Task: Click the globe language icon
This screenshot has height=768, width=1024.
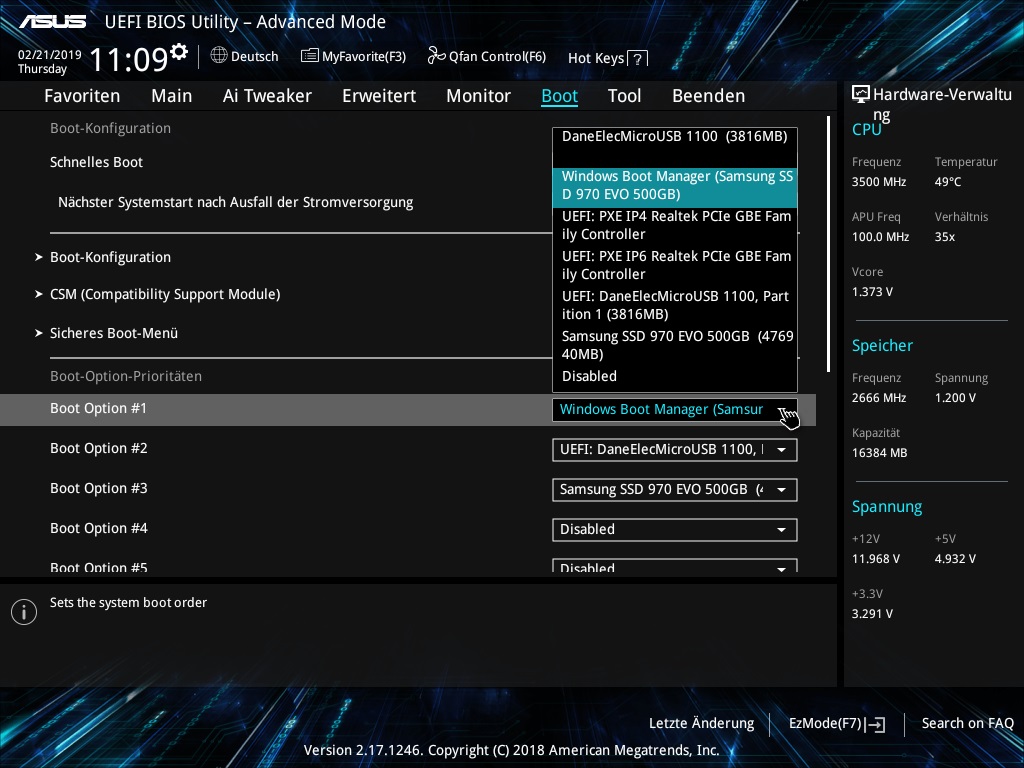Action: tap(219, 56)
